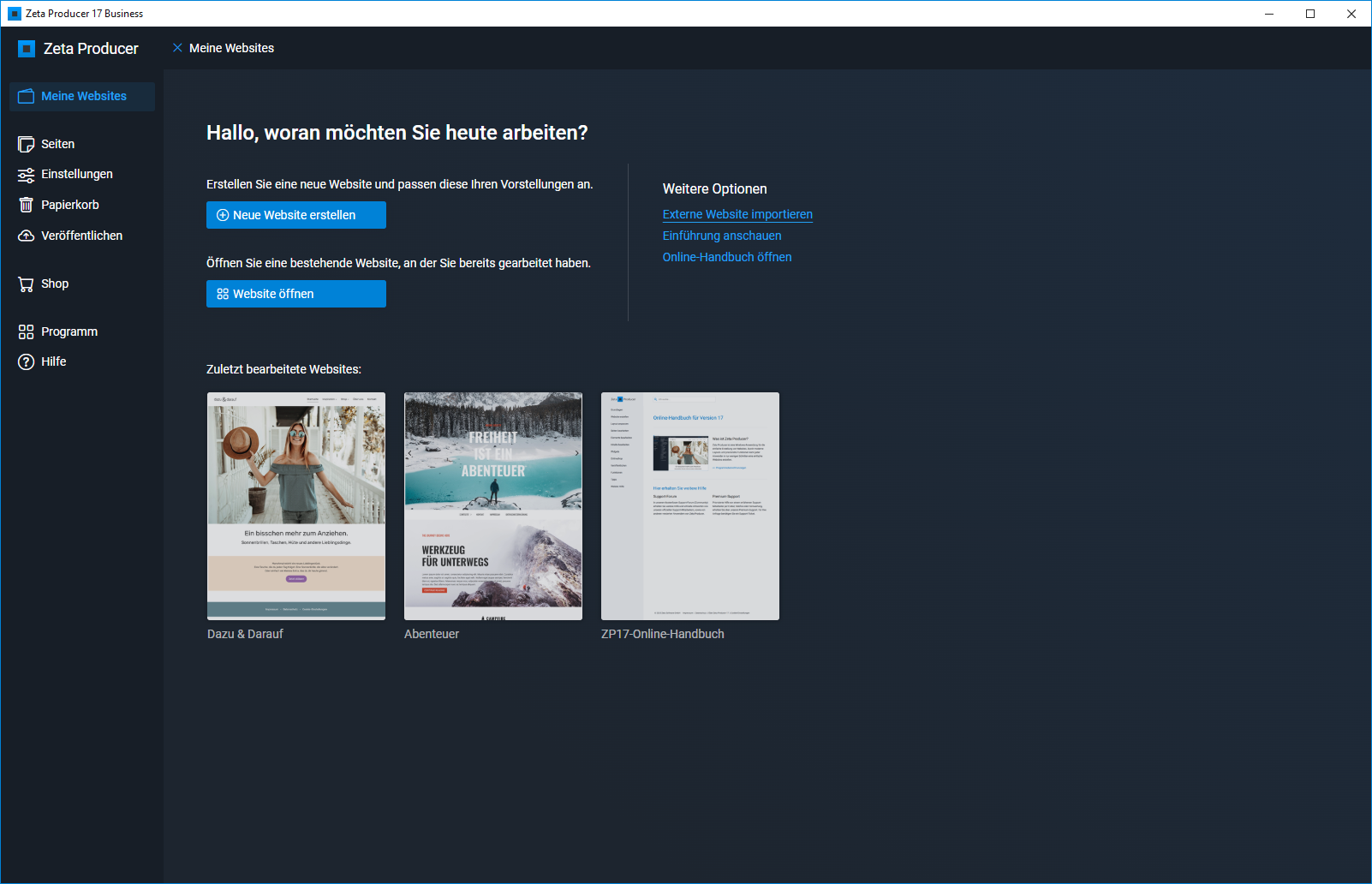Click the 'ZP17-Online-Handbuch' caption text
The image size is (1372, 884).
click(x=663, y=634)
